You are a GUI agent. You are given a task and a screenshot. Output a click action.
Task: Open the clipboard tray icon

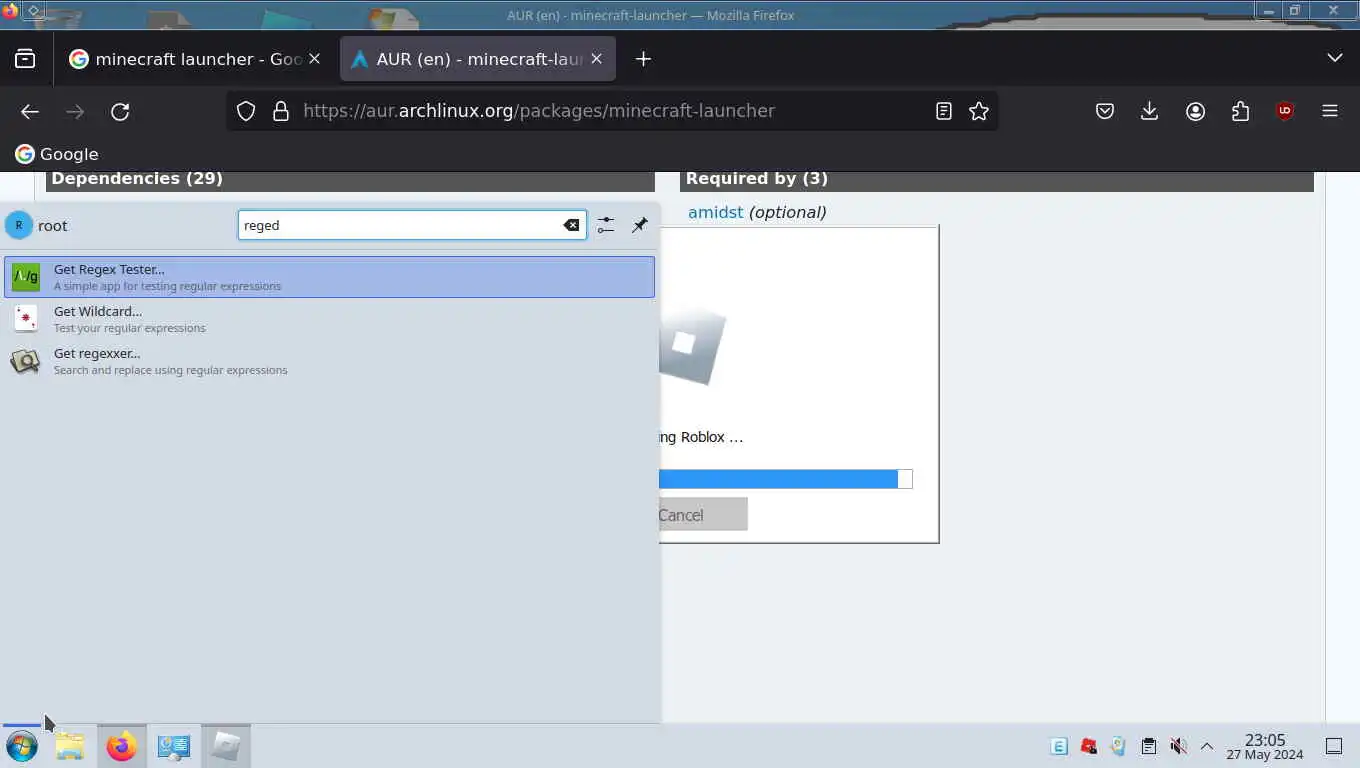click(x=1148, y=746)
